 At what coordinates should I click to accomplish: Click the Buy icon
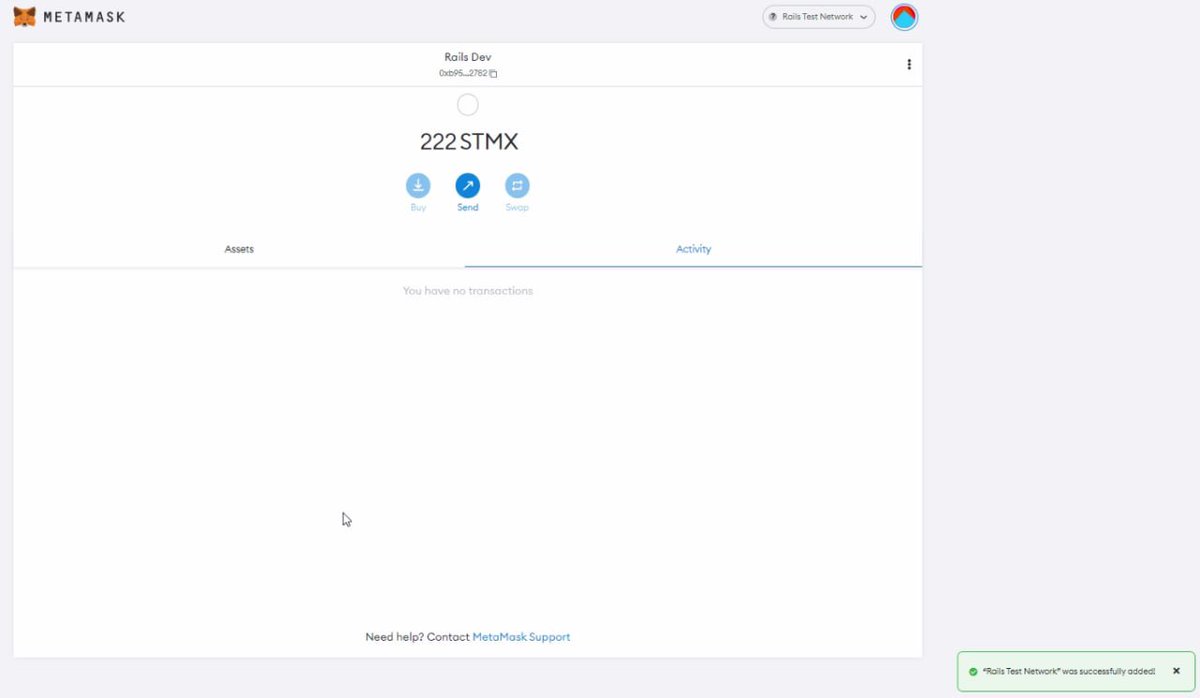coord(417,185)
